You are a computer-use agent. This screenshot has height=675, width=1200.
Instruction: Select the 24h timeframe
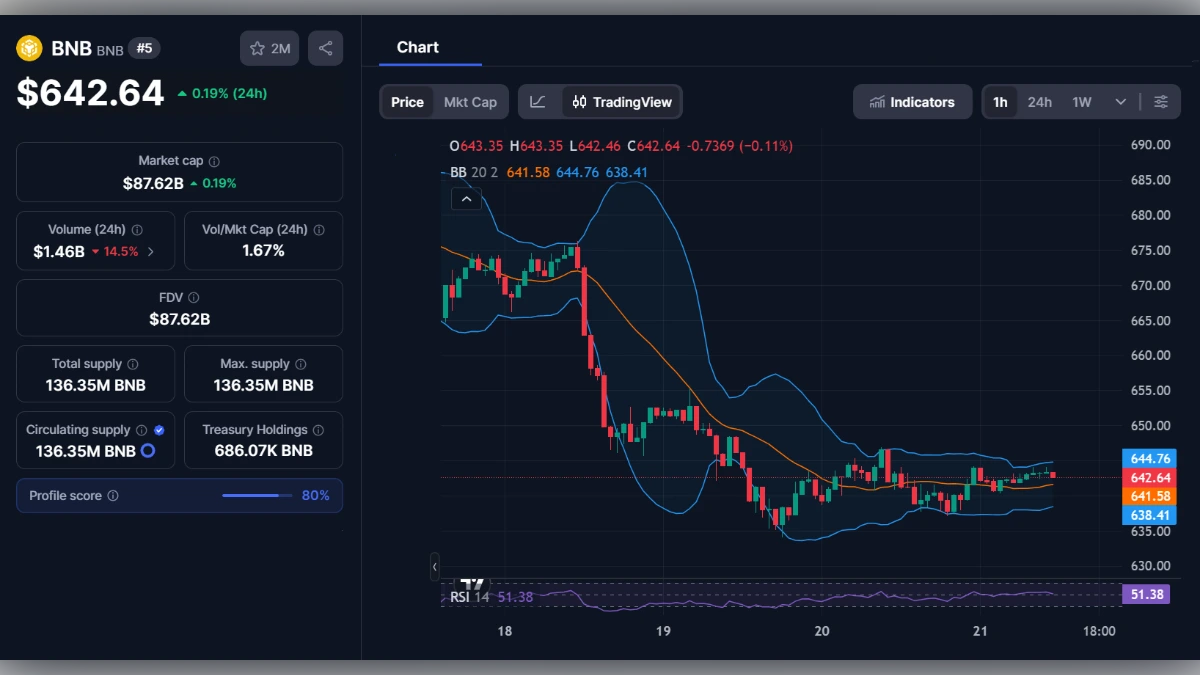(1039, 102)
